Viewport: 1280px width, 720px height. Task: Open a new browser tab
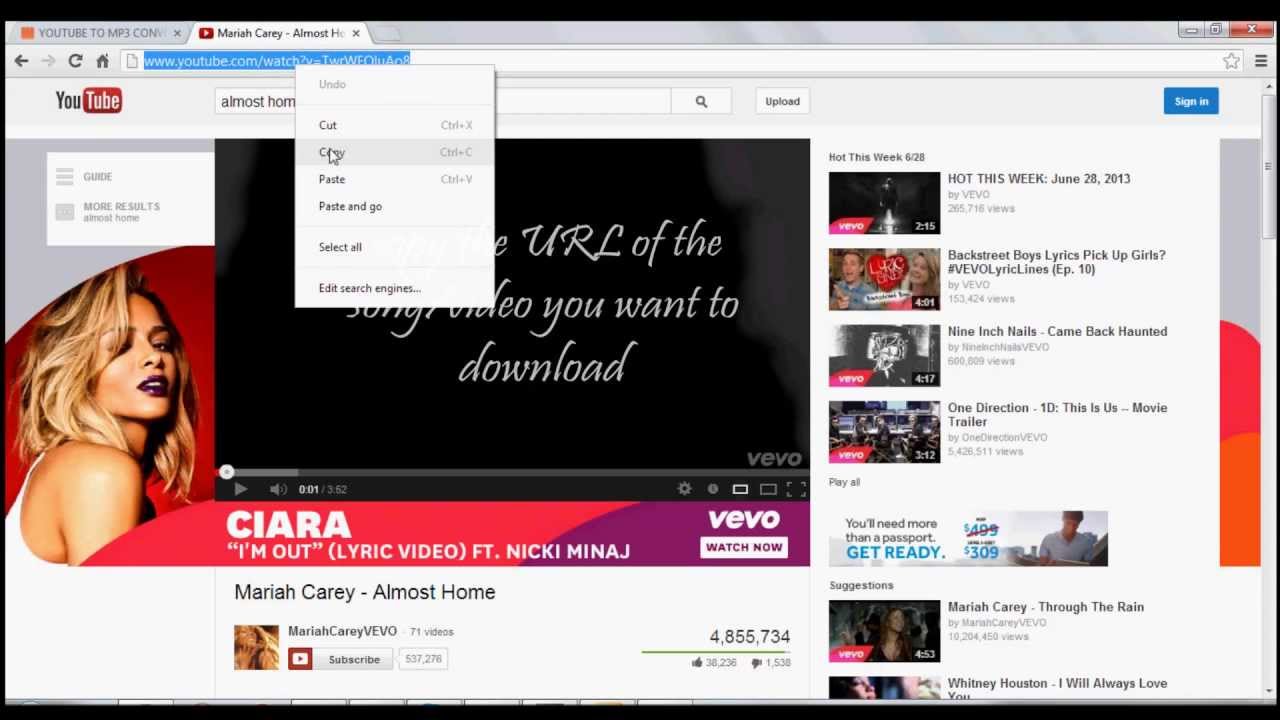385,34
